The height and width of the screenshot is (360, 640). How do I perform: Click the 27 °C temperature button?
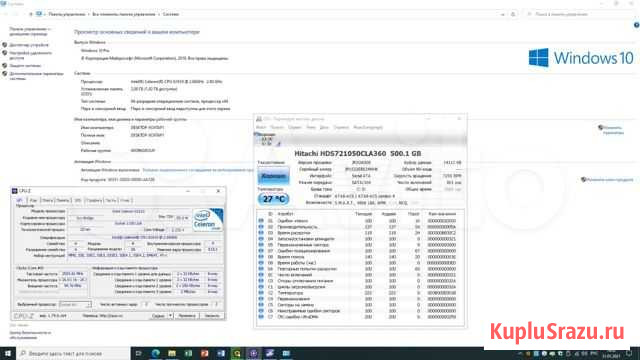[273, 199]
